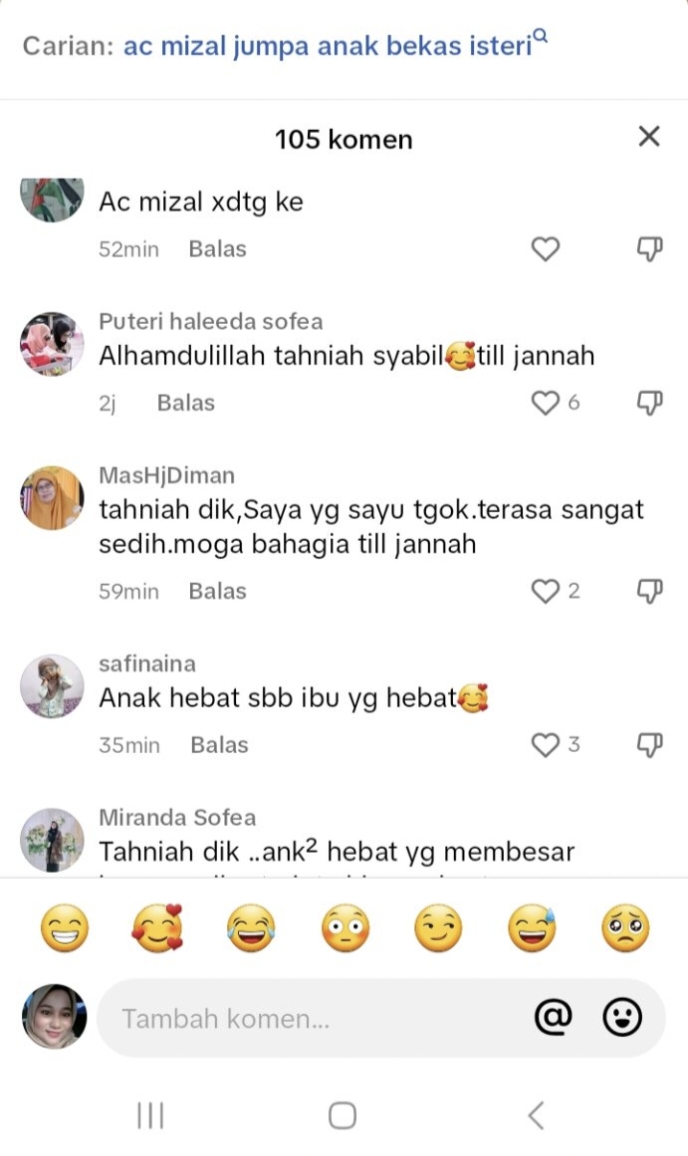
Task: Insert the pleading sad face emoji
Action: pos(625,927)
